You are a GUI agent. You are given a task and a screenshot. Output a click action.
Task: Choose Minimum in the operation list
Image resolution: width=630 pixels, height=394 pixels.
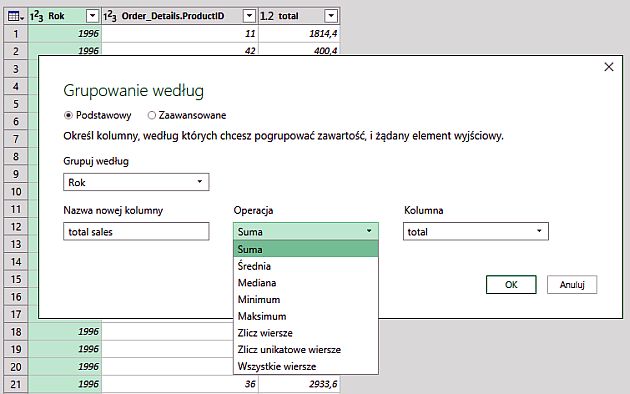(306, 300)
